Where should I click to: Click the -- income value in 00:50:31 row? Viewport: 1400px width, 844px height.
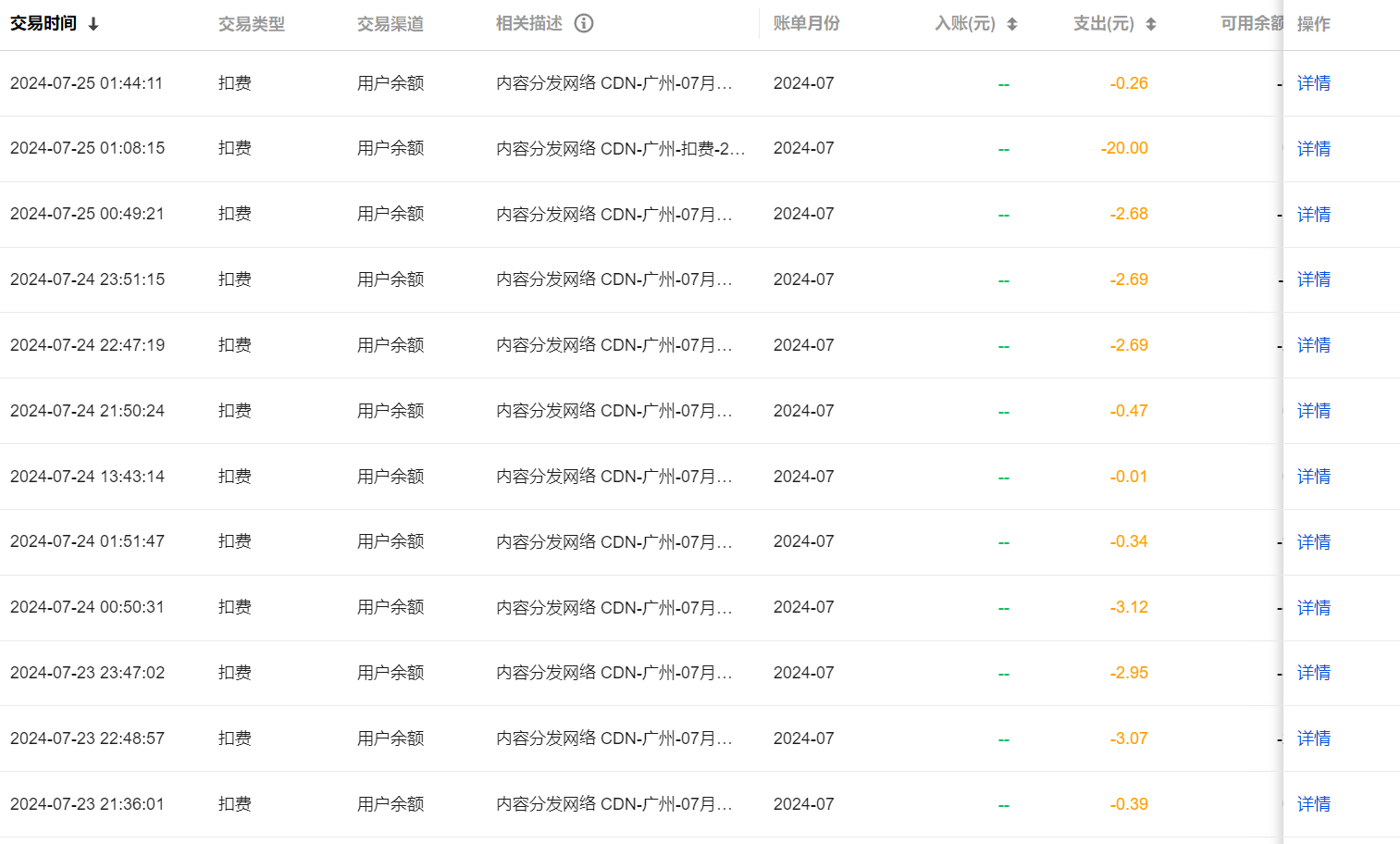pyautogui.click(x=1004, y=608)
